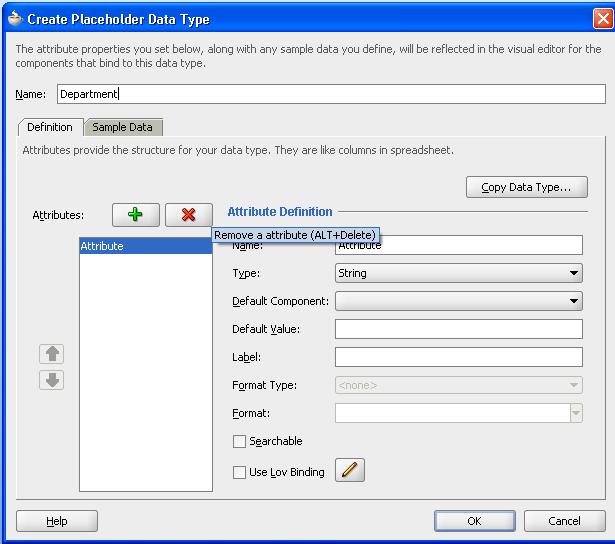Click the green plus add attribute icon
This screenshot has height=544, width=615.
pyautogui.click(x=135, y=214)
